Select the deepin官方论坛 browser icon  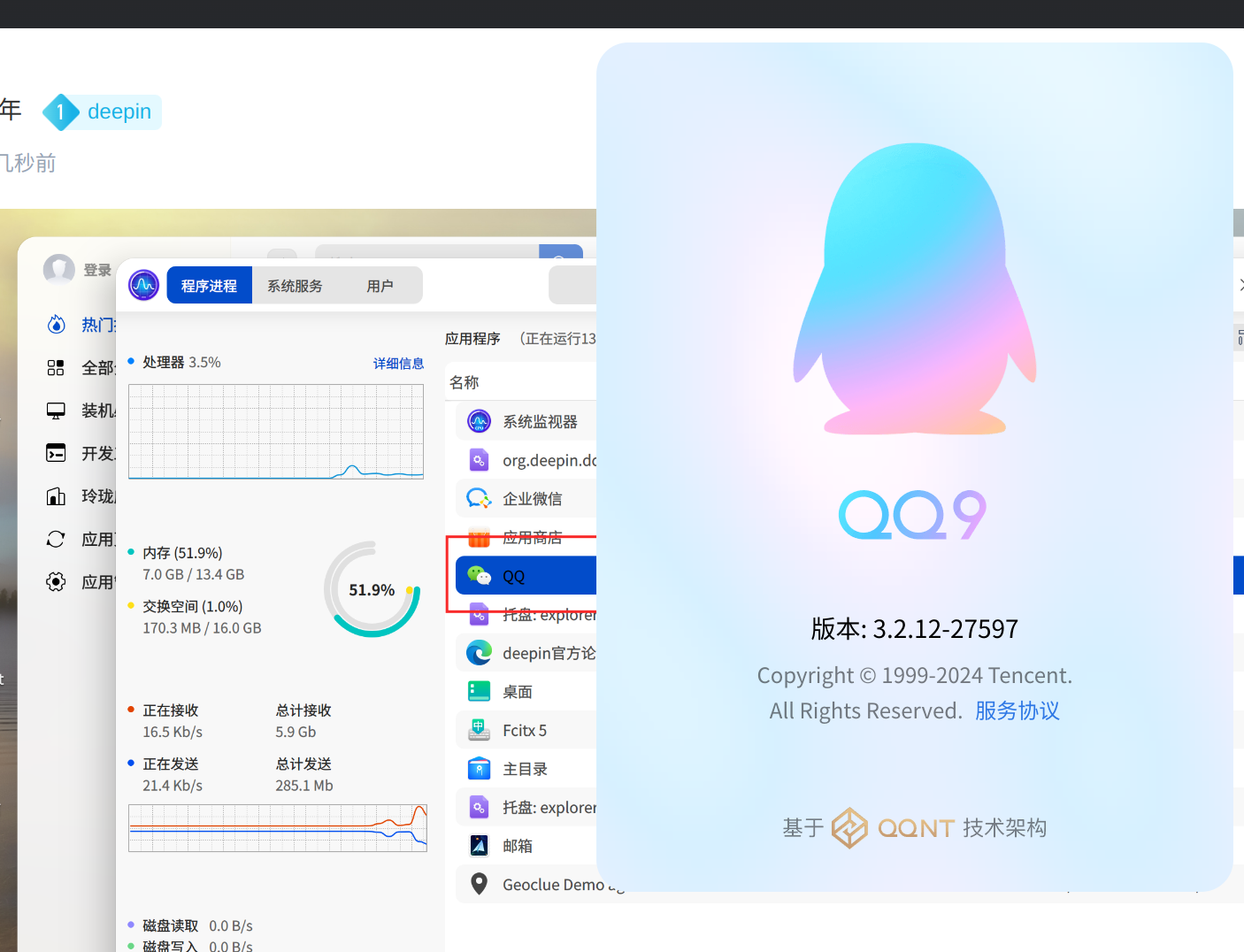click(x=479, y=653)
